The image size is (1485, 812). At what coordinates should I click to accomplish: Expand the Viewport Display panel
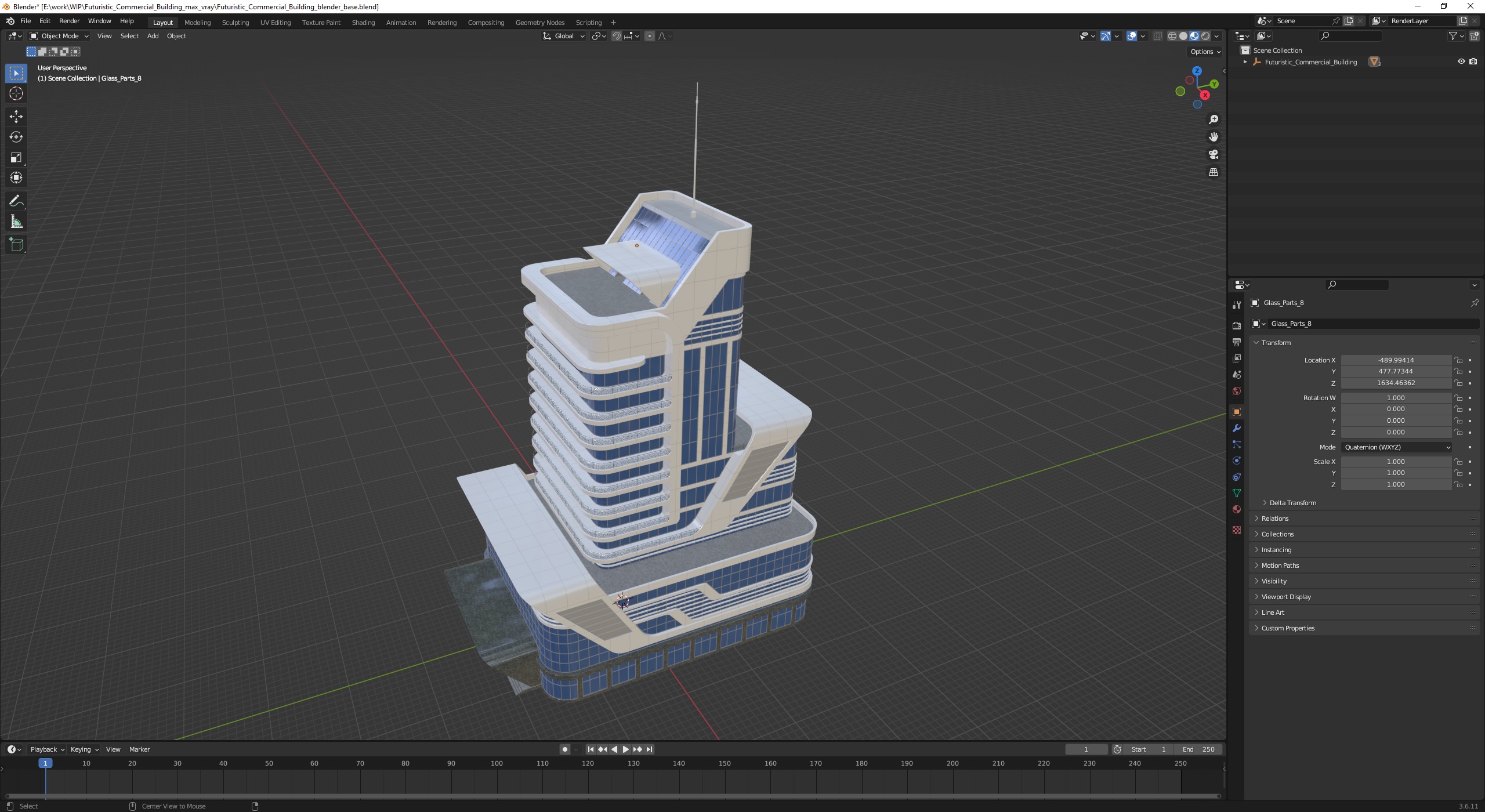coord(1286,597)
